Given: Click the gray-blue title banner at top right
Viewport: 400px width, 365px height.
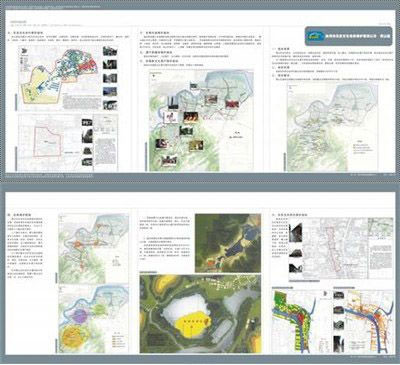Looking at the screenshot, I should pyautogui.click(x=348, y=36).
